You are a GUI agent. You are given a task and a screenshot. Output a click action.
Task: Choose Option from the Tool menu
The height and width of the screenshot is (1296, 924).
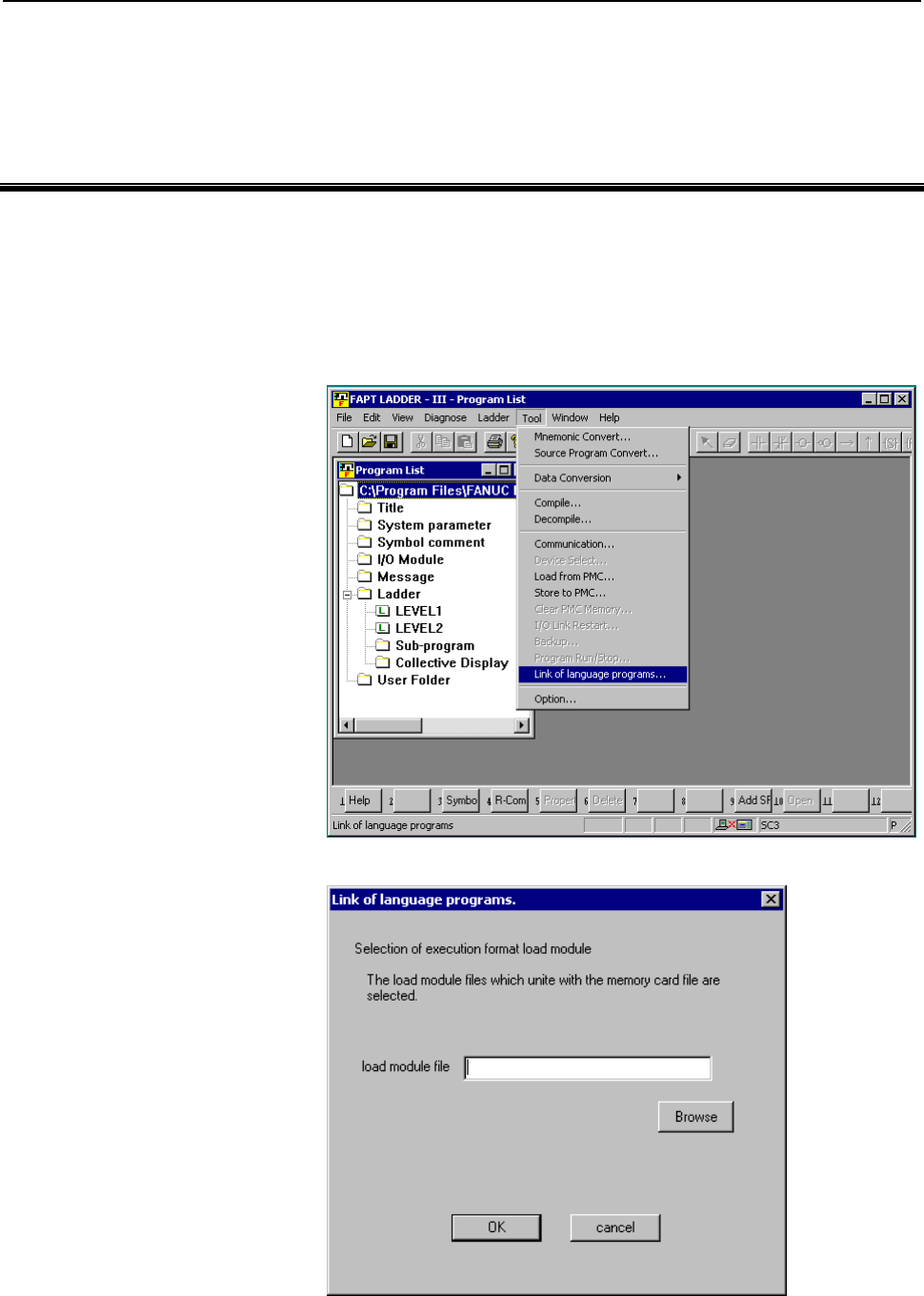602,699
